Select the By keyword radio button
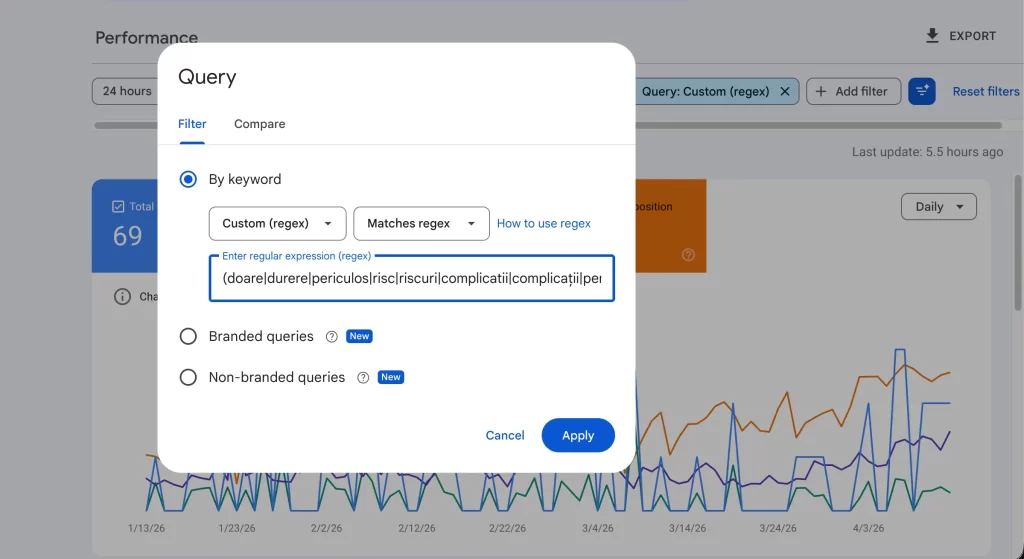 [188, 180]
